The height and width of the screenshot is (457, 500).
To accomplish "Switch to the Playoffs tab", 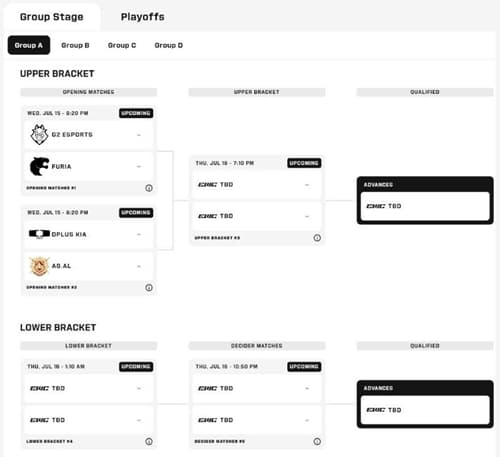I will point(143,17).
